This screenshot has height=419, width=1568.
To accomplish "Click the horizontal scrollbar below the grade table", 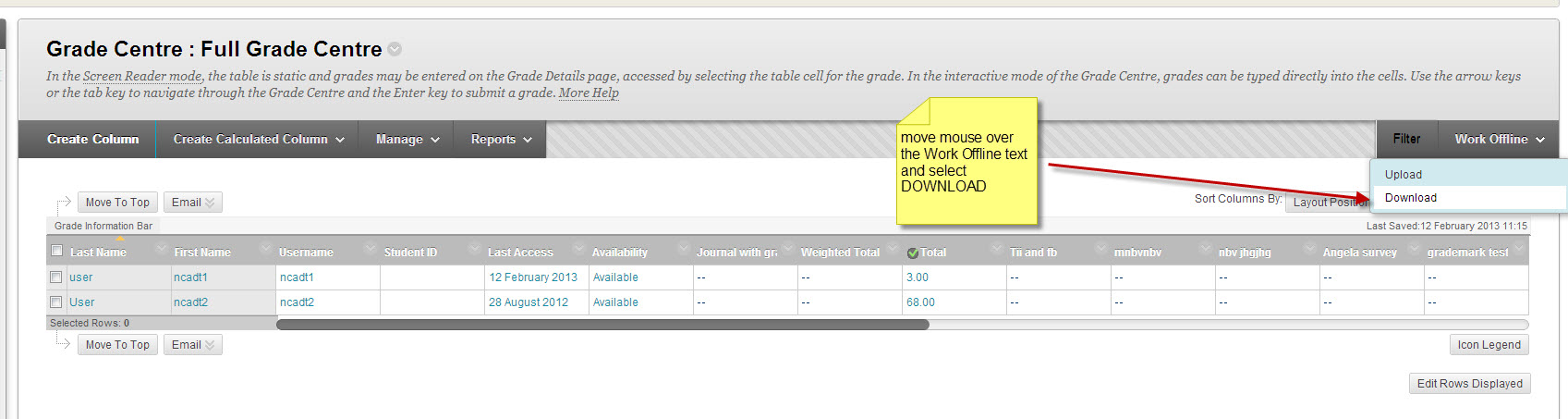I will [602, 325].
